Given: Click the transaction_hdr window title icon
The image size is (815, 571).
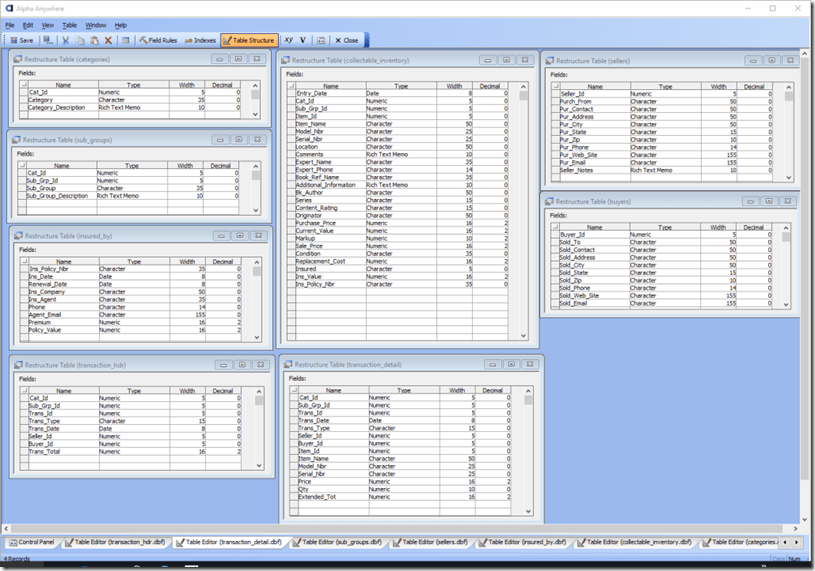Looking at the screenshot, I should 18,365.
